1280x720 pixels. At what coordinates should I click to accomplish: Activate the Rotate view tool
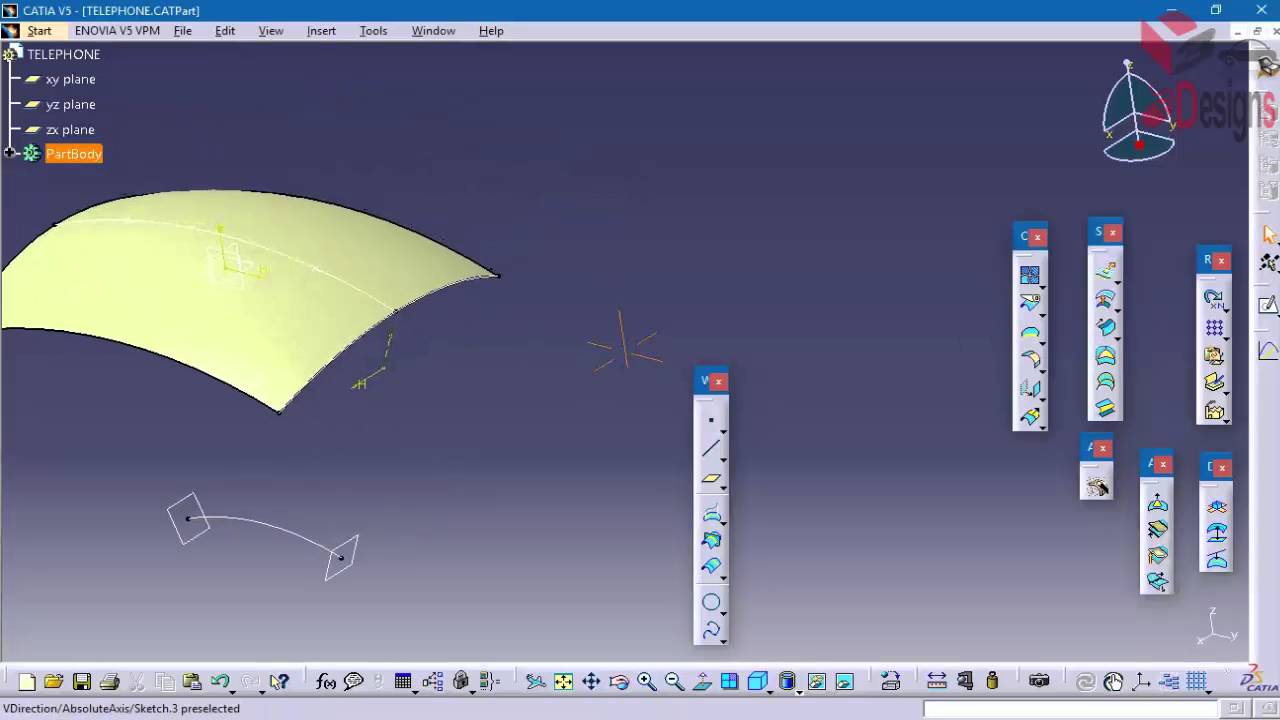pyautogui.click(x=619, y=682)
